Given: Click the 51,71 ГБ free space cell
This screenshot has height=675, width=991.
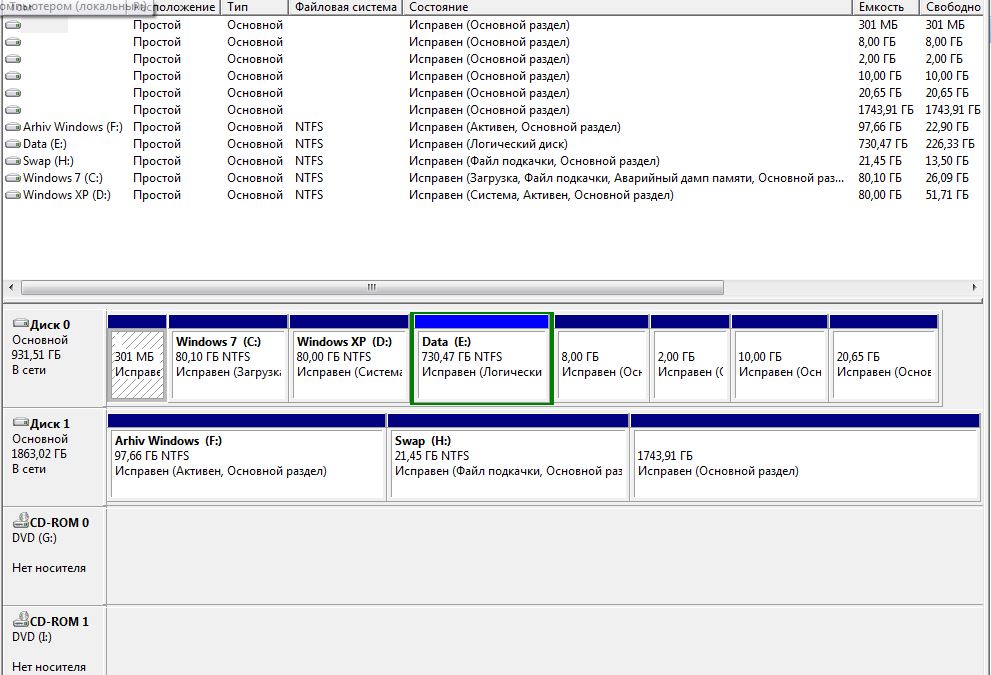Looking at the screenshot, I should (x=947, y=195).
